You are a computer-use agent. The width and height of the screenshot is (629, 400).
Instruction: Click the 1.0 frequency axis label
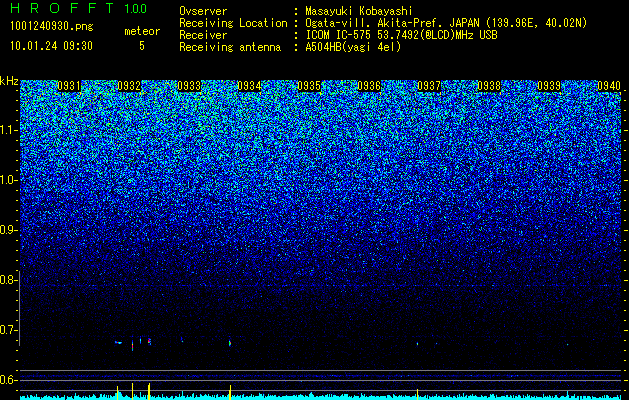click(8, 180)
